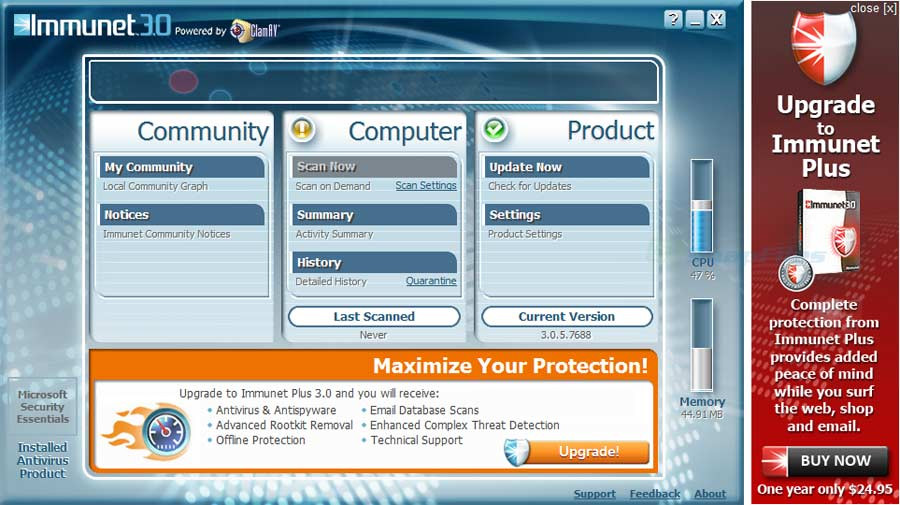The image size is (900, 505).
Task: Click the CPU usage meter
Action: [701, 206]
